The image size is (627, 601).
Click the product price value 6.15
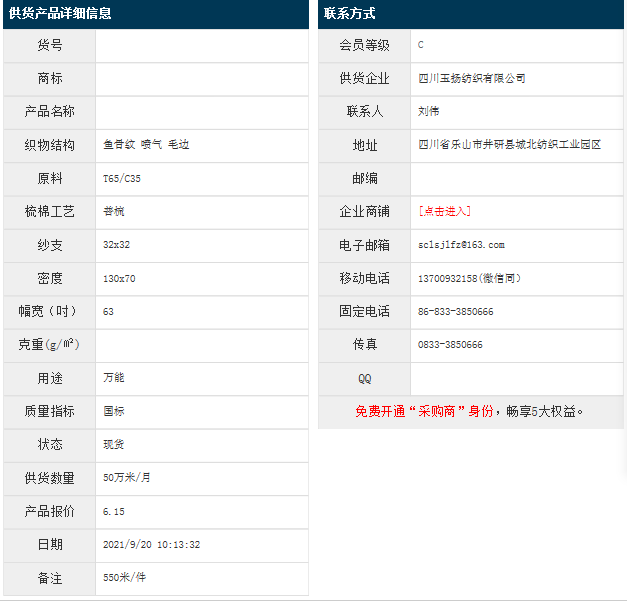pyautogui.click(x=113, y=511)
